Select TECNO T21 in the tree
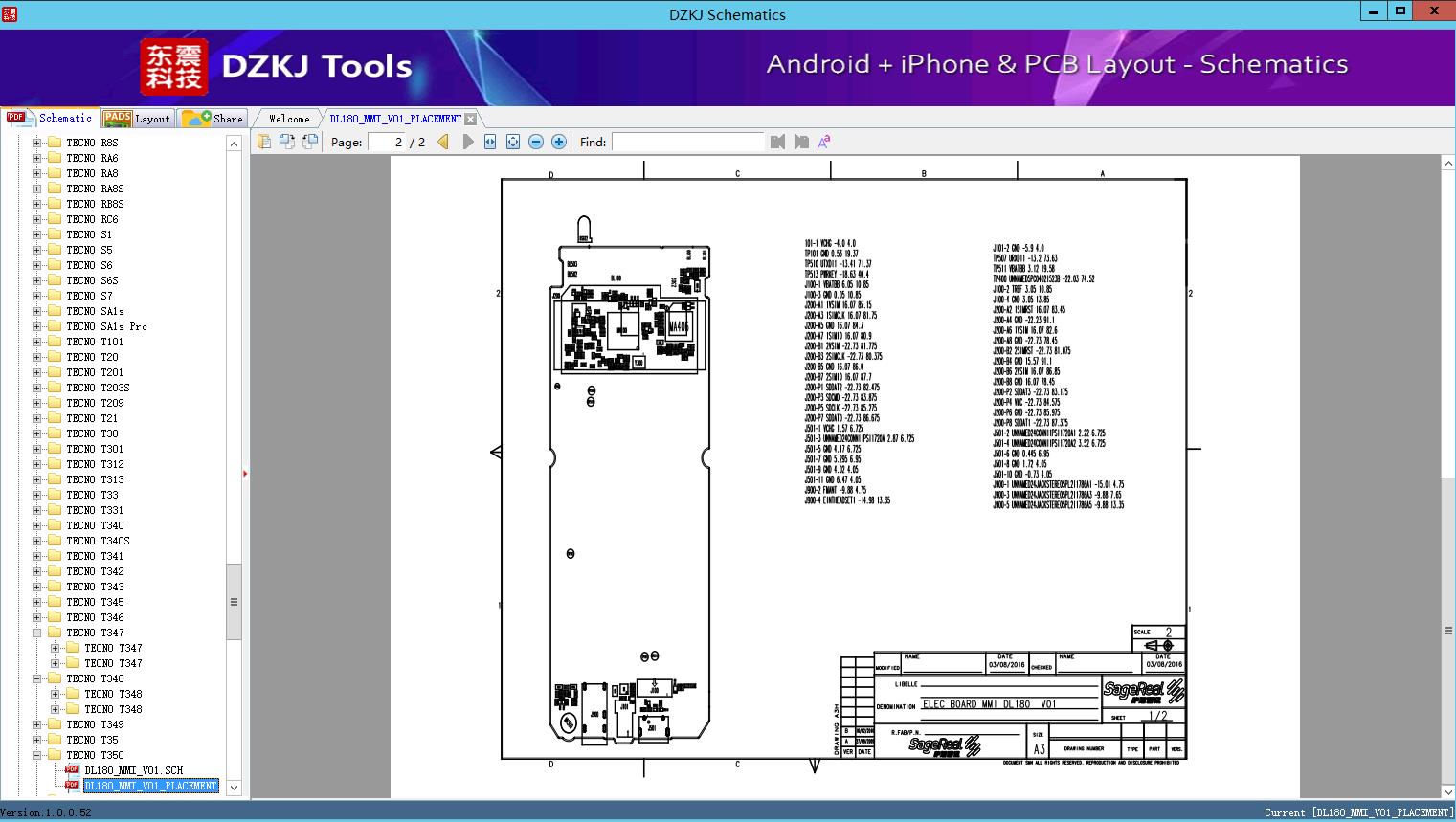The height and width of the screenshot is (822, 1456). [x=93, y=418]
